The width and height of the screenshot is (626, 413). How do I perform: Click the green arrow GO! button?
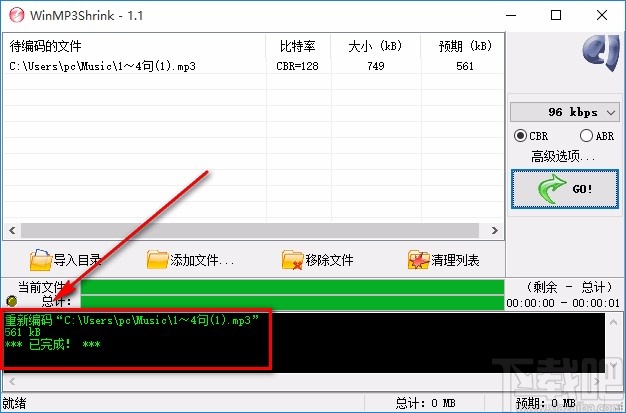coord(565,189)
